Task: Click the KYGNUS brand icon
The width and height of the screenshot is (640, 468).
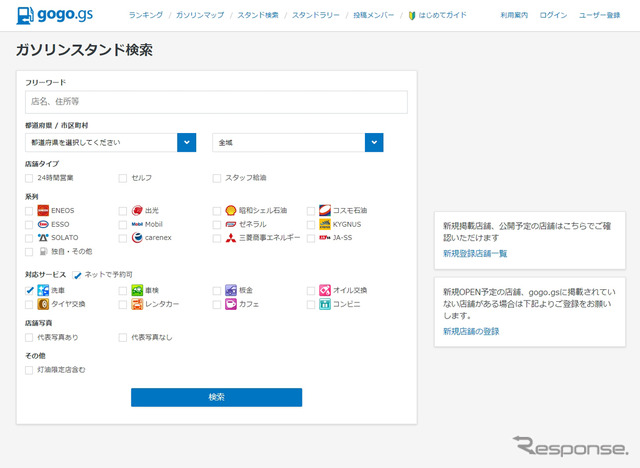Action: pyautogui.click(x=325, y=224)
